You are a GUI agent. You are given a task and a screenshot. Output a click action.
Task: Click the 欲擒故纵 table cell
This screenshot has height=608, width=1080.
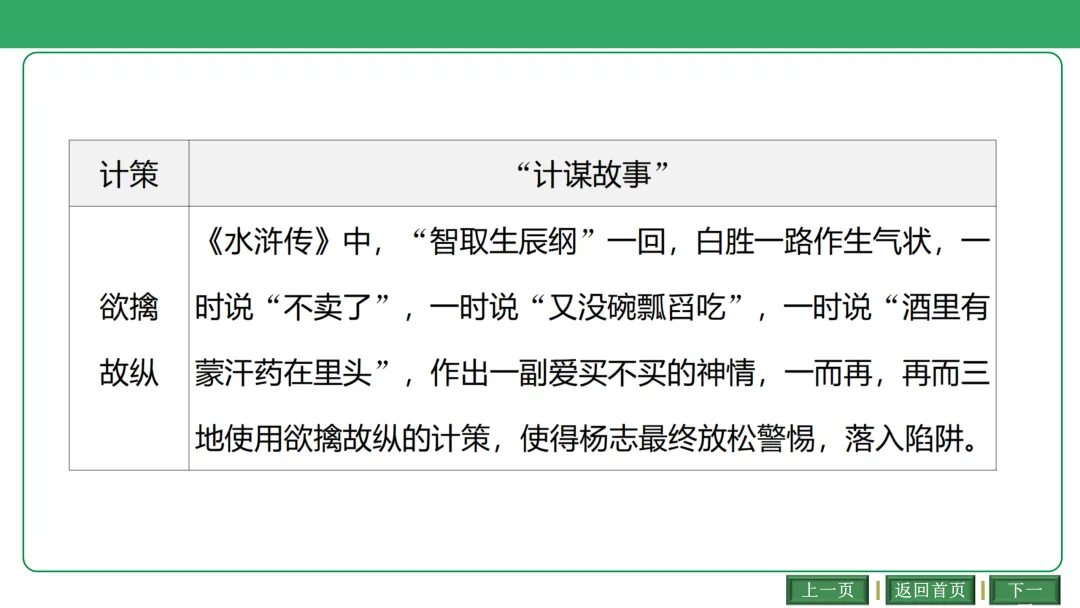[129, 338]
